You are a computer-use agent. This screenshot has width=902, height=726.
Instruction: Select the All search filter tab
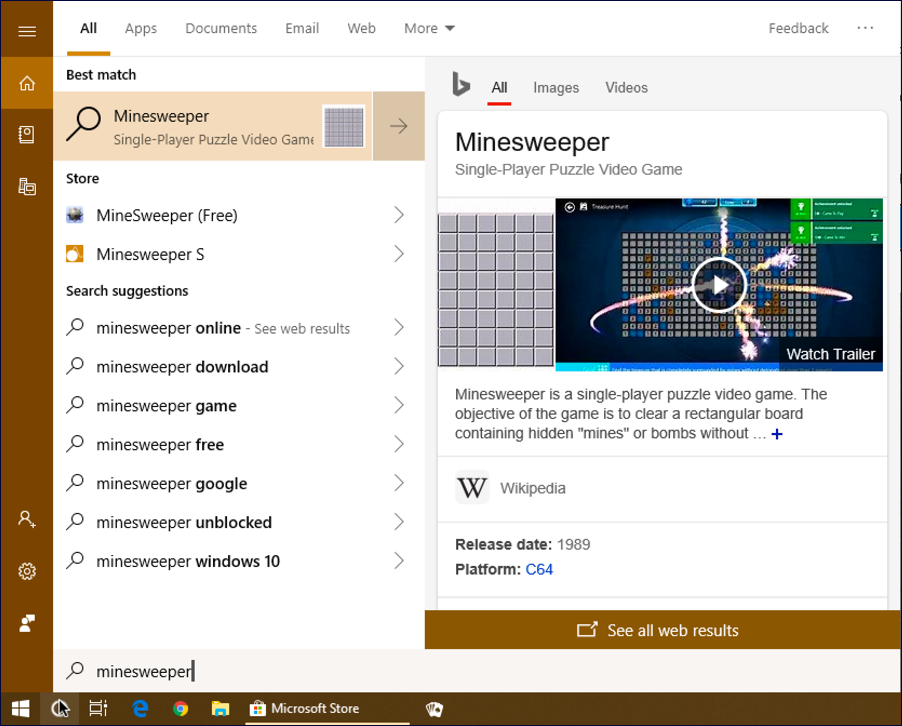(89, 28)
